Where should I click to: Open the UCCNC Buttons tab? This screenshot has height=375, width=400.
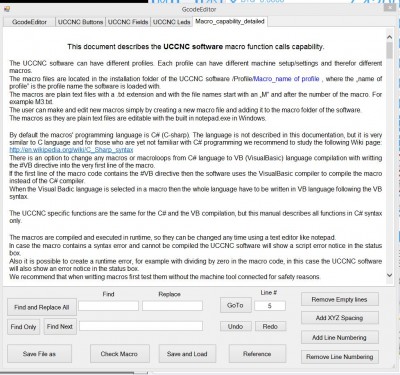click(x=80, y=22)
